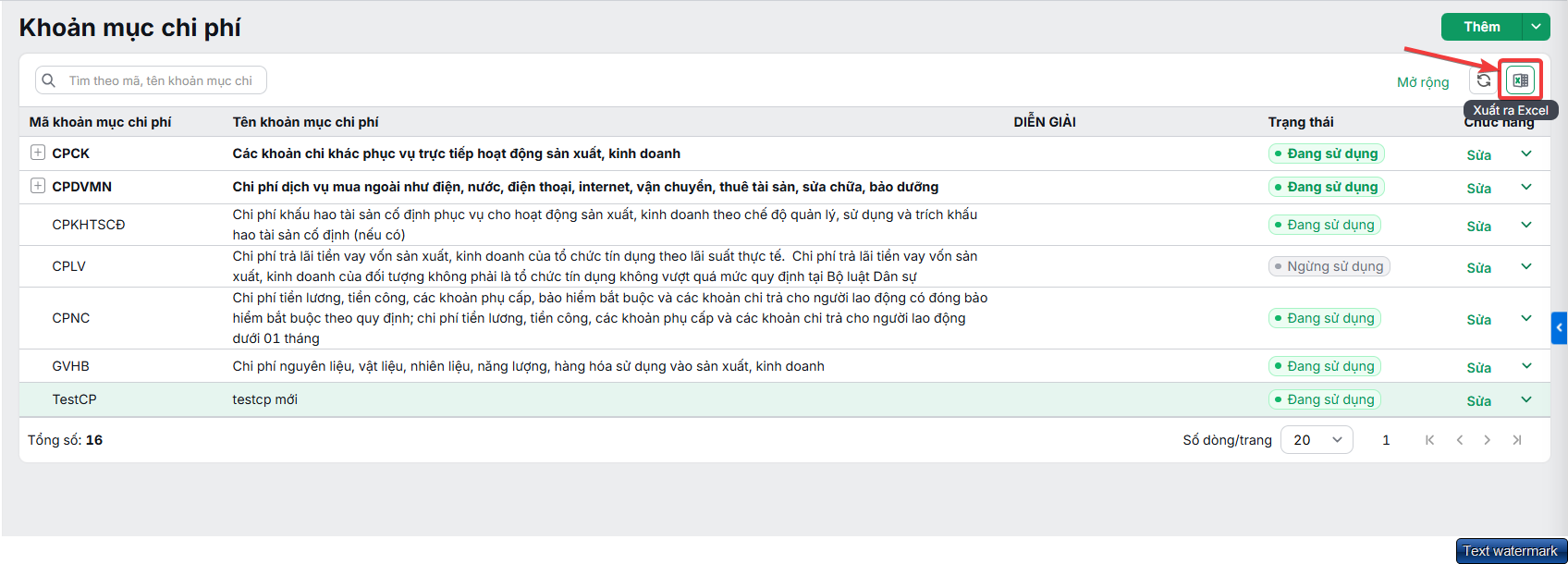Open the blue side panel arrow tab
Viewport: 1568px width, 564px height.
(x=1559, y=327)
